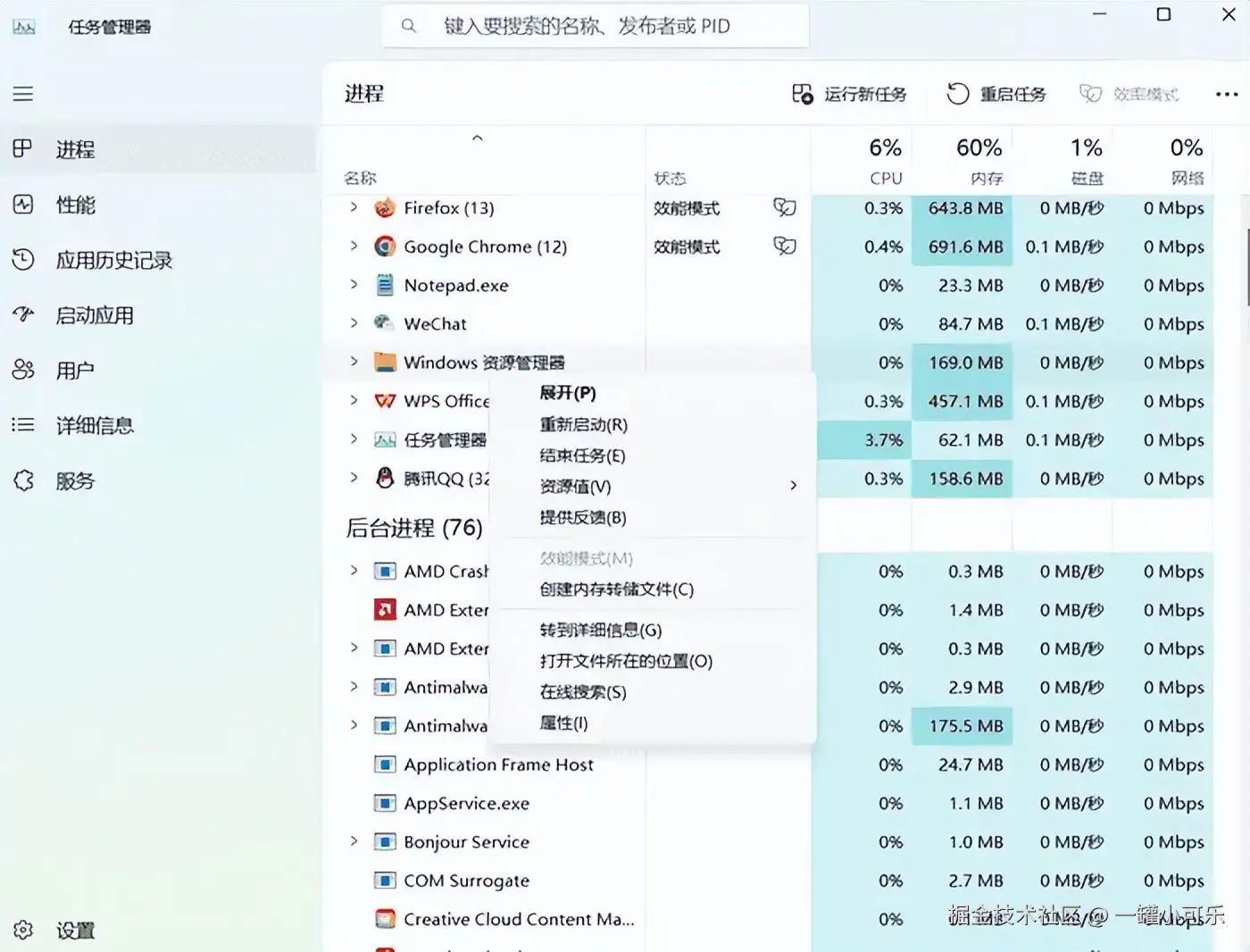Expand the Windows 资源管理器 process row
The height and width of the screenshot is (952, 1250).
pos(354,362)
